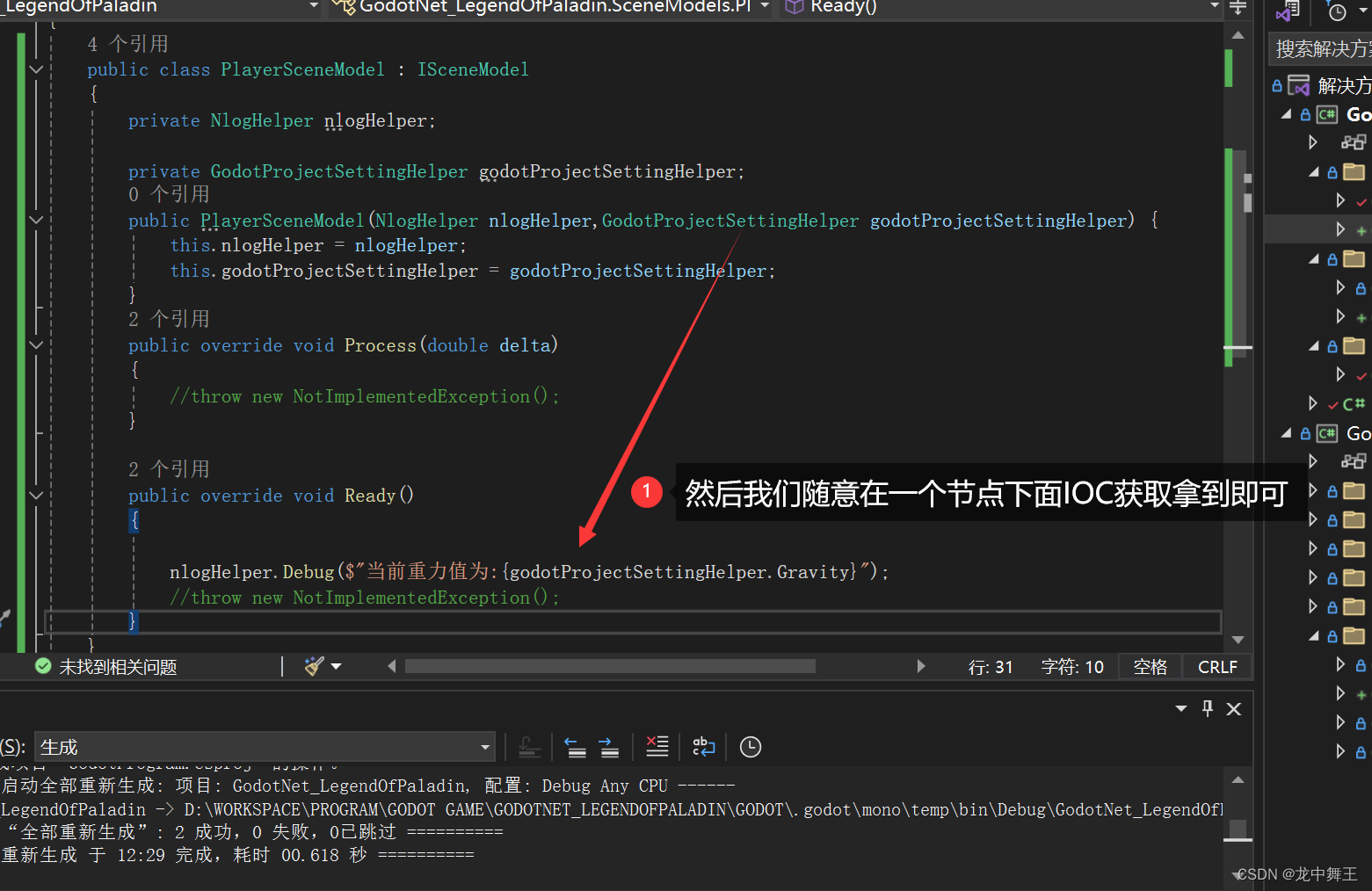Click the solution root node icon
The height and width of the screenshot is (891, 1372).
[x=1298, y=85]
